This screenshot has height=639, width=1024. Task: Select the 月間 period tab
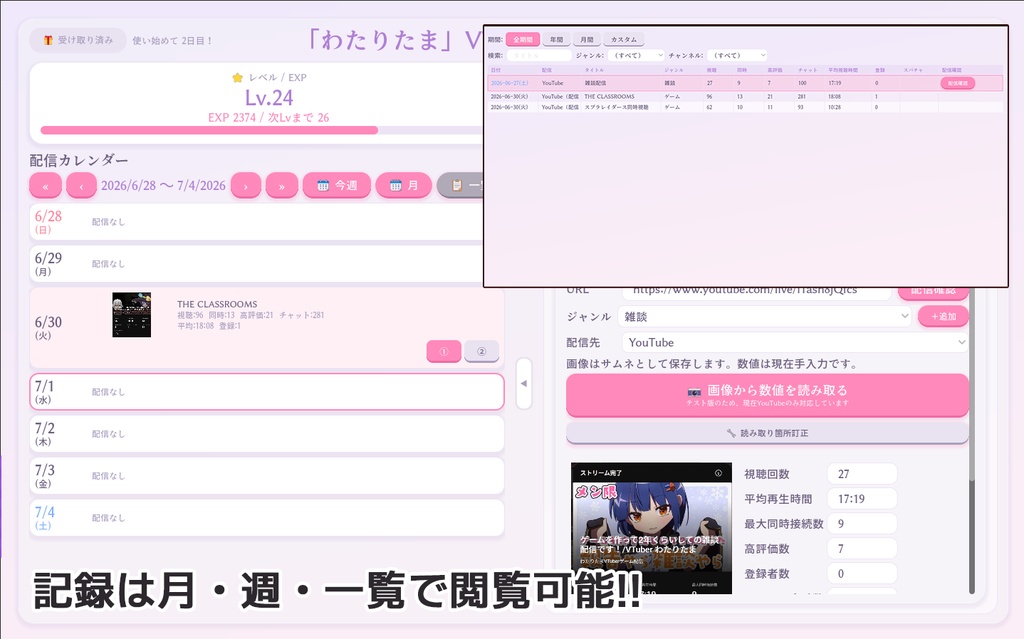tap(587, 39)
